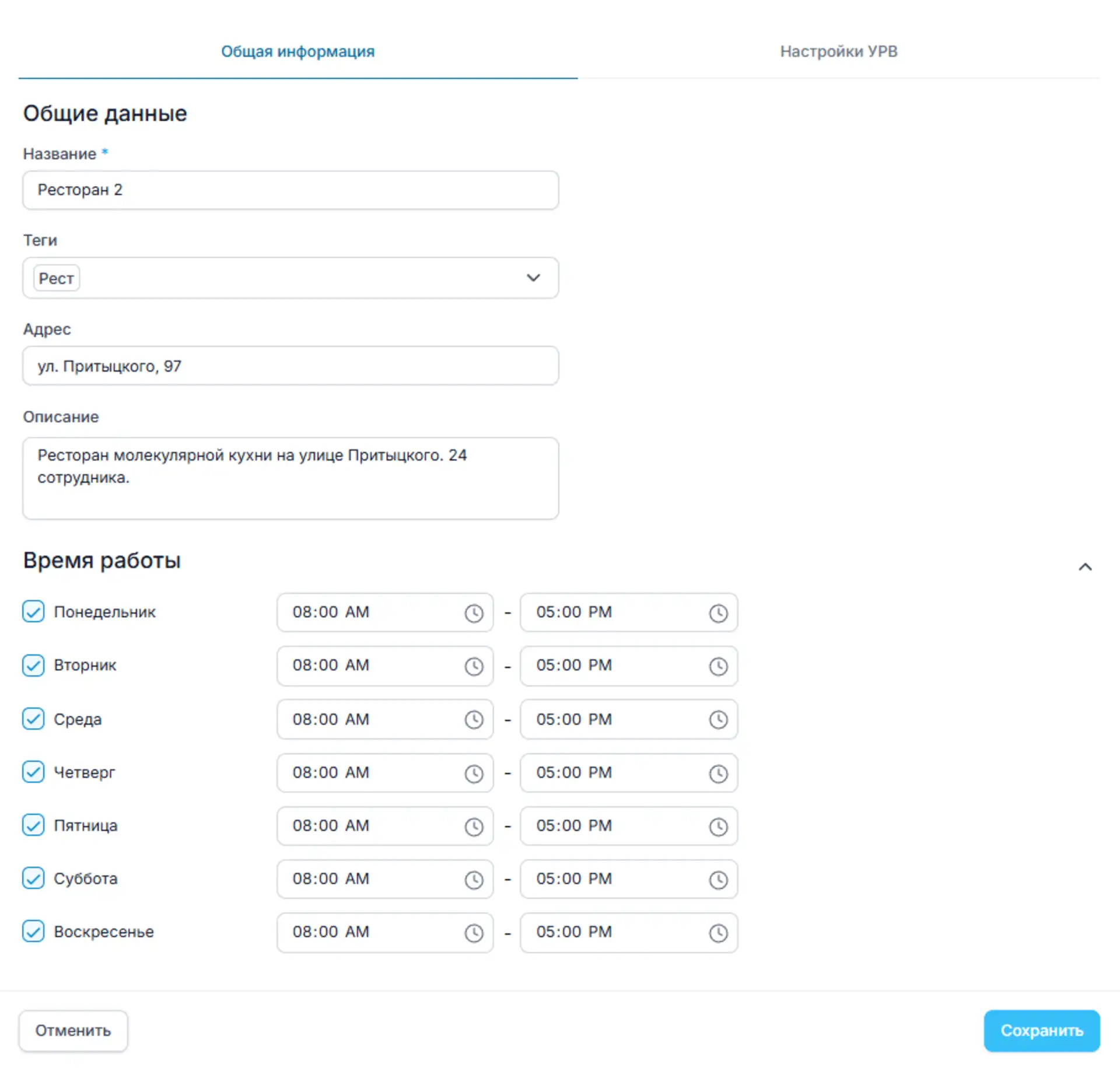
Task: Click the Рест tag chip
Action: click(56, 278)
